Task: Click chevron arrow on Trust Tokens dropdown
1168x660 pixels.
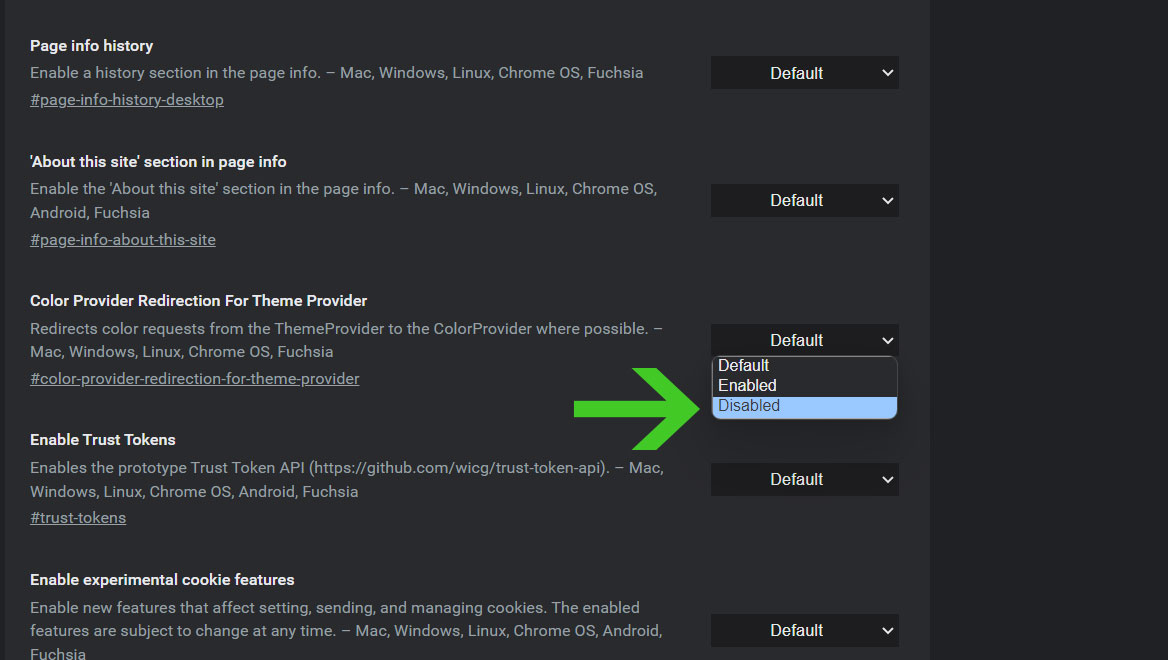Action: pos(887,480)
